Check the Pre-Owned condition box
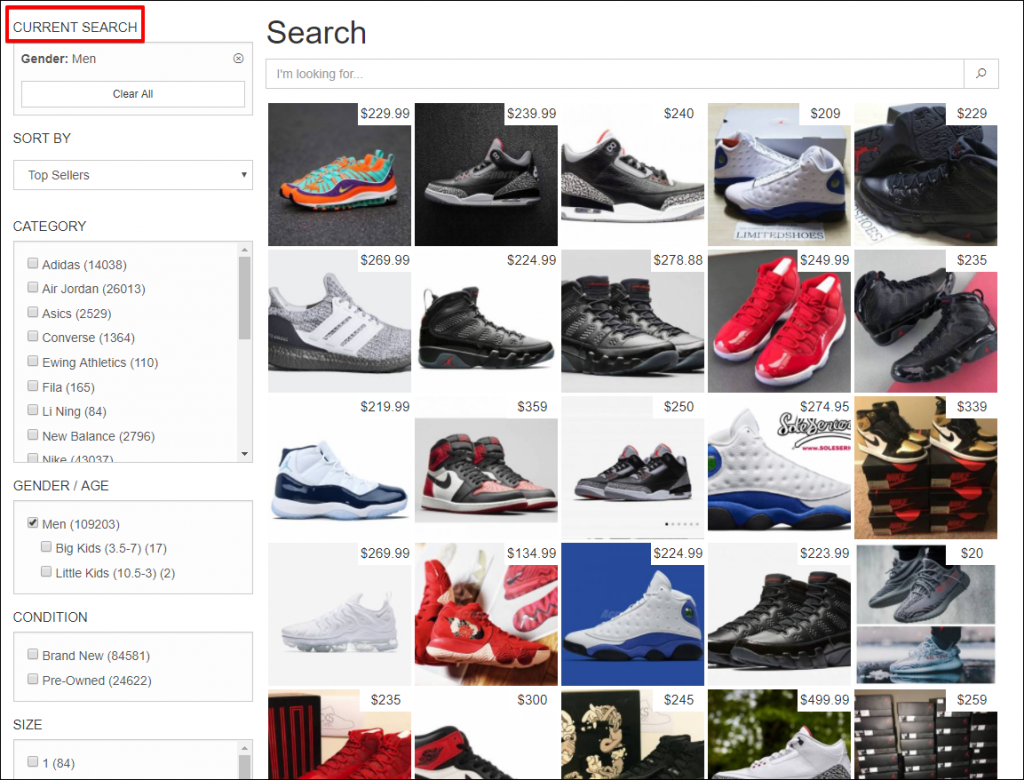This screenshot has width=1024, height=780. 32,679
